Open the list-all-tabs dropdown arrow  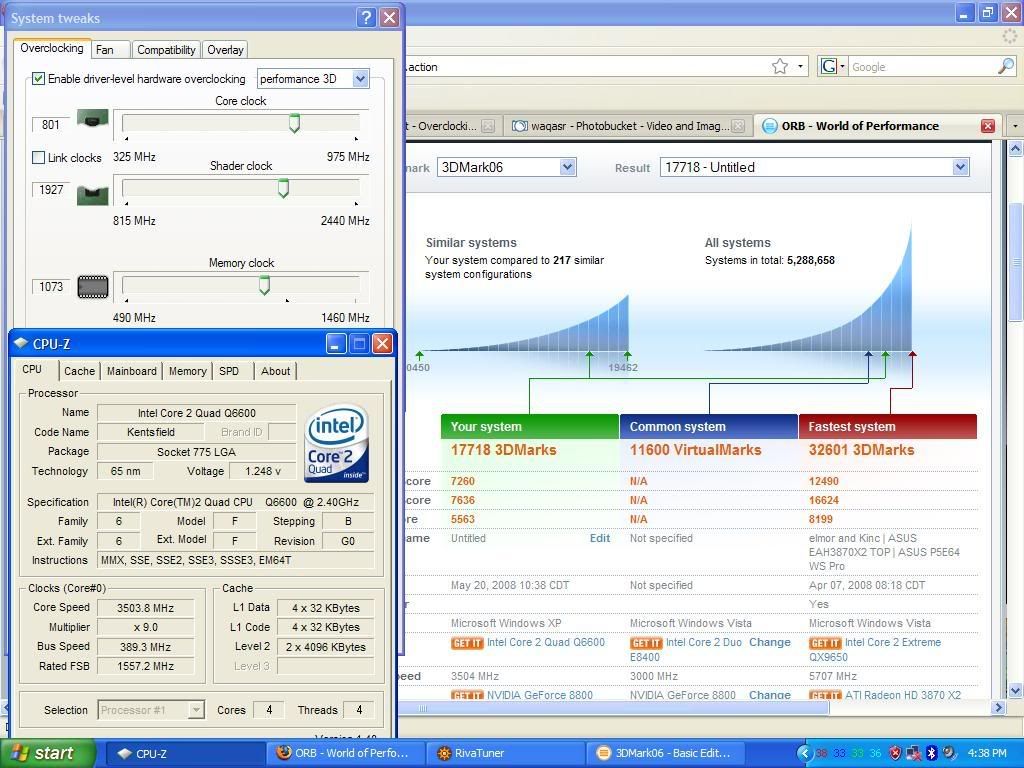(x=1015, y=126)
